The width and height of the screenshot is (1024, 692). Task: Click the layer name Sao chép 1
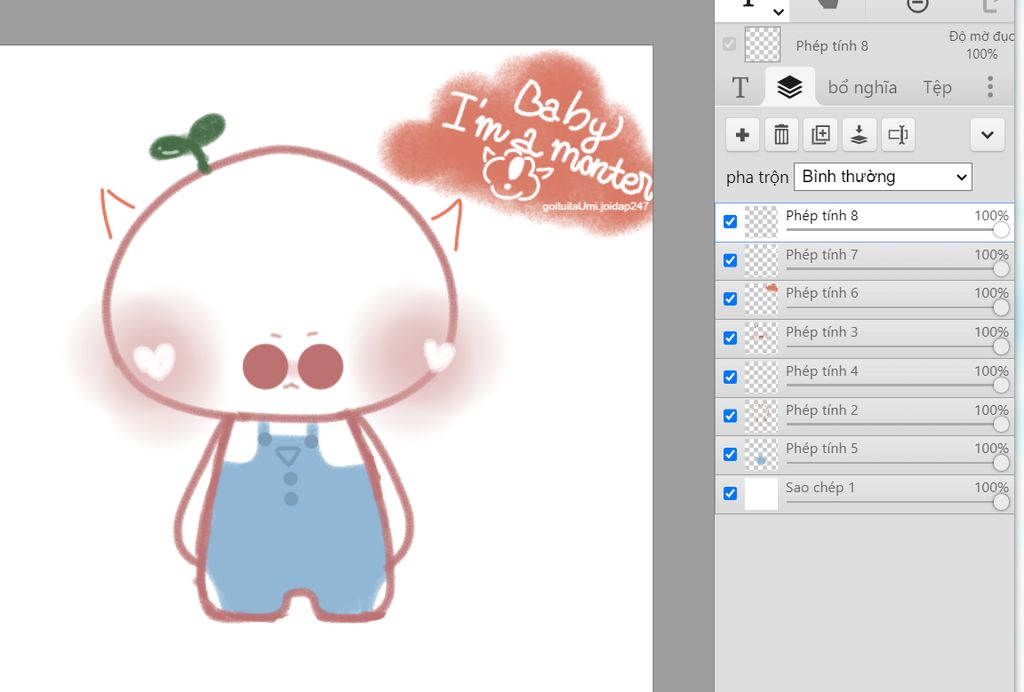pyautogui.click(x=820, y=488)
